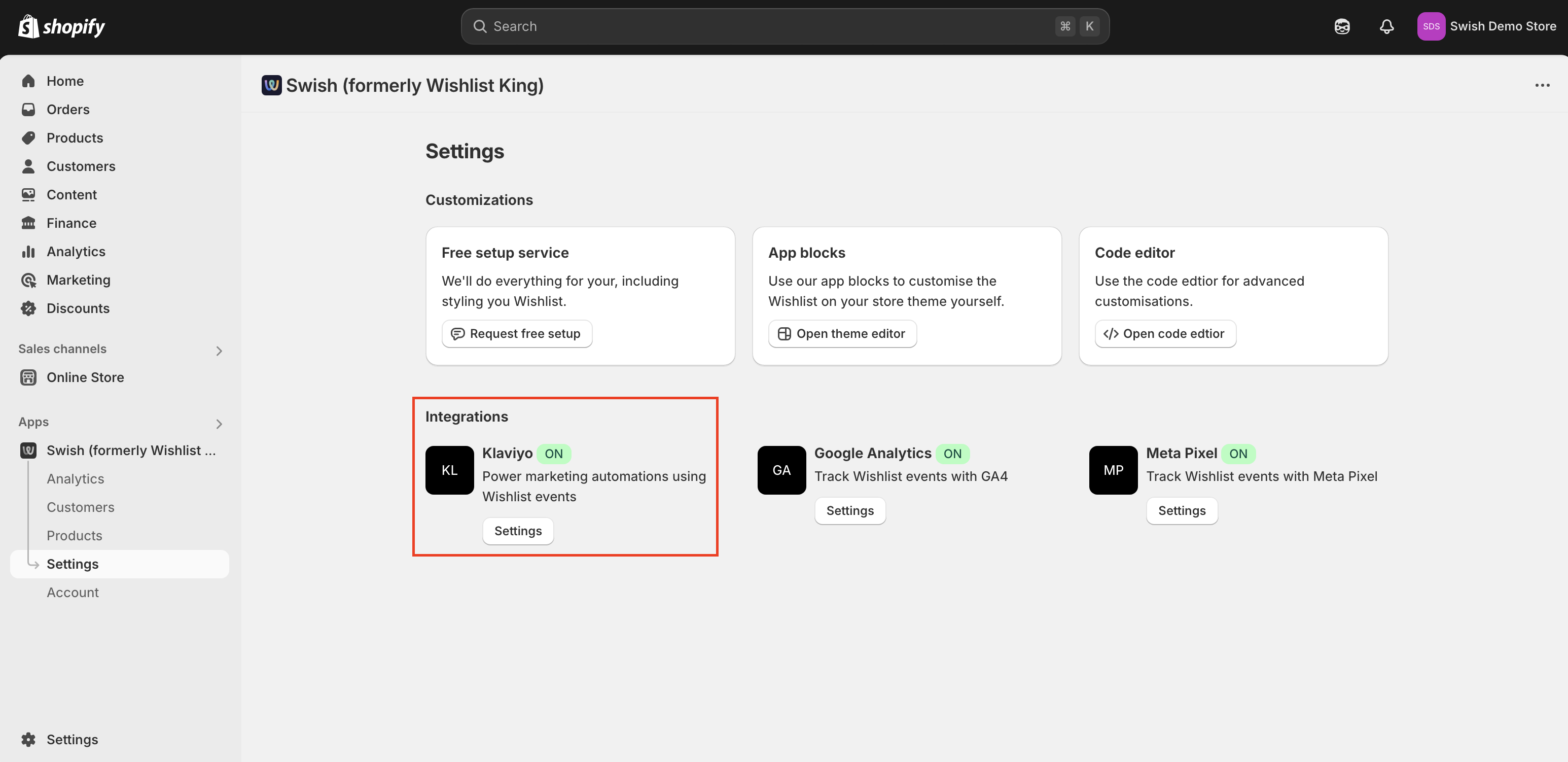The height and width of the screenshot is (762, 1568).
Task: Click the Google Analytics GA icon
Action: click(x=781, y=470)
